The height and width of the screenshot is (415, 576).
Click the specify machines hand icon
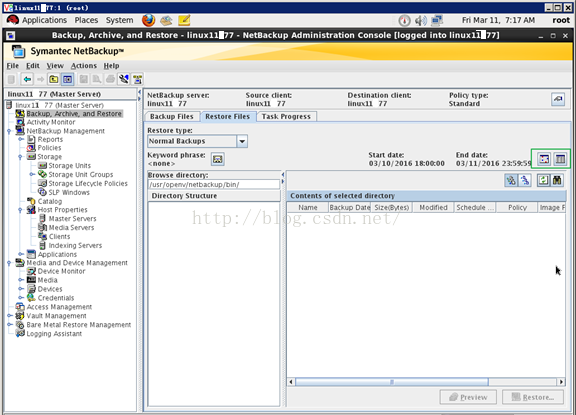pos(558,99)
